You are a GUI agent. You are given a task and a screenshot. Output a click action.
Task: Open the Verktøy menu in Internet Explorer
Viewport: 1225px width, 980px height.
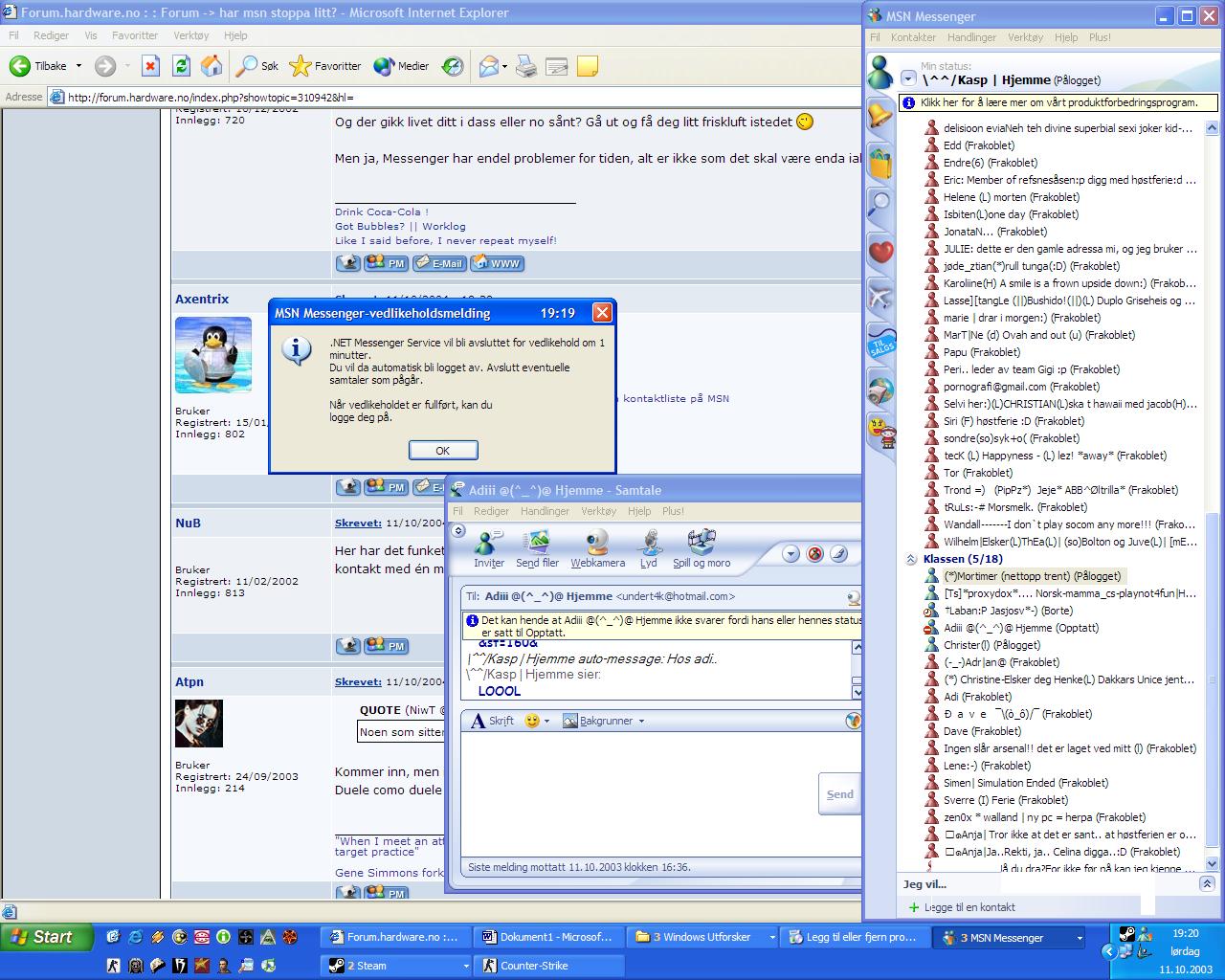[x=190, y=35]
